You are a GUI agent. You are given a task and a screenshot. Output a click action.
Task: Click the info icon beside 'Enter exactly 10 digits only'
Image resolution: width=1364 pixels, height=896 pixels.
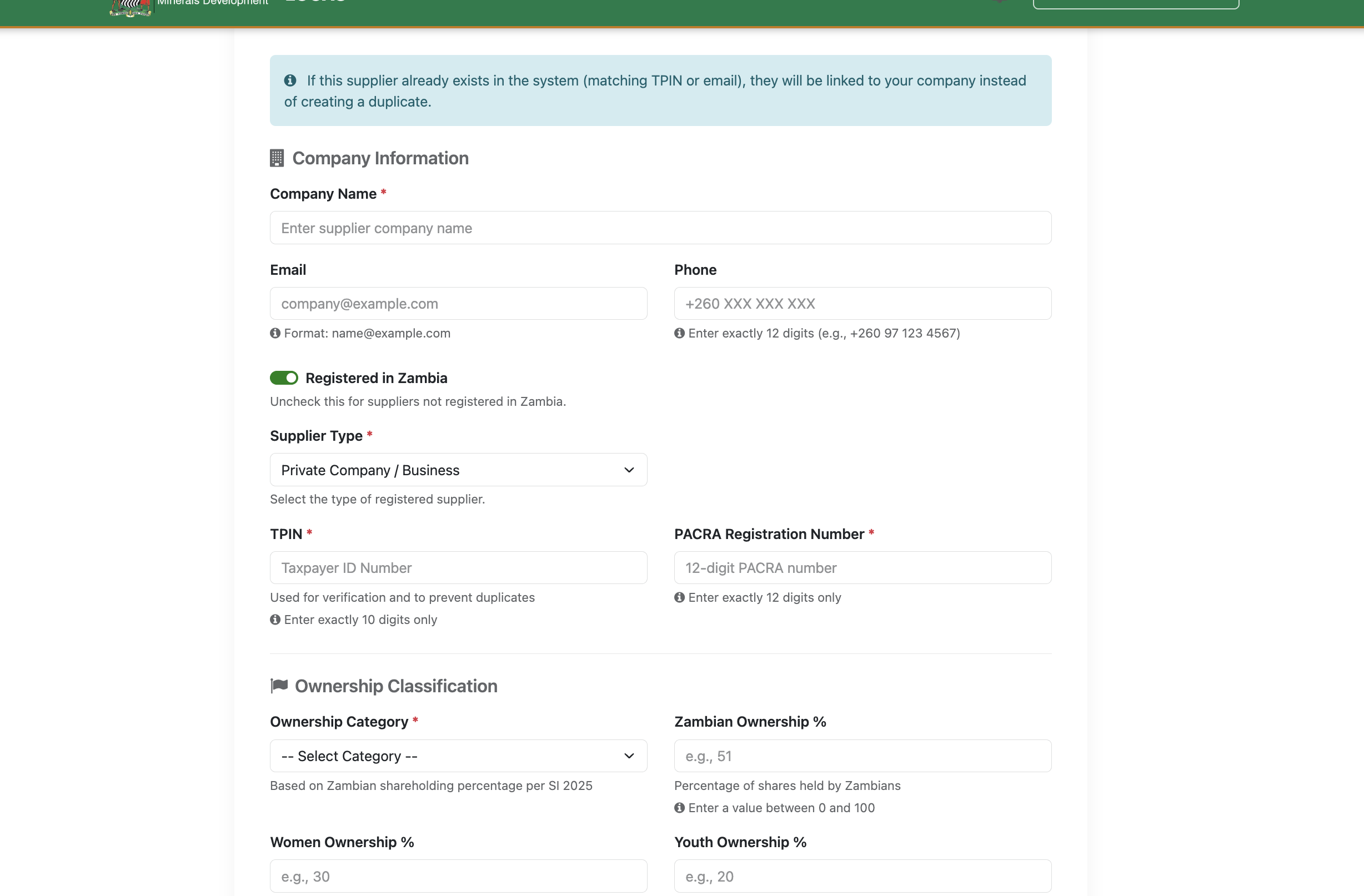[x=275, y=620]
